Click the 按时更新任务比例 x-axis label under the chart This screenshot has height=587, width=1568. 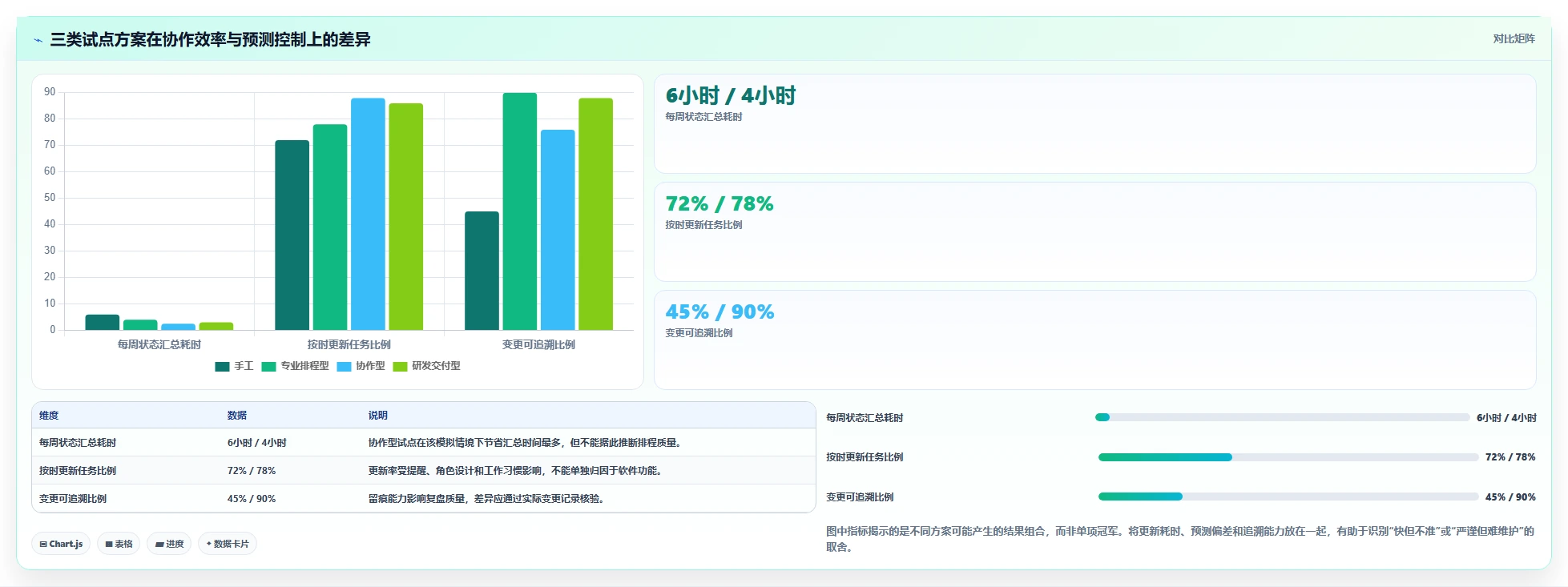pyautogui.click(x=349, y=344)
